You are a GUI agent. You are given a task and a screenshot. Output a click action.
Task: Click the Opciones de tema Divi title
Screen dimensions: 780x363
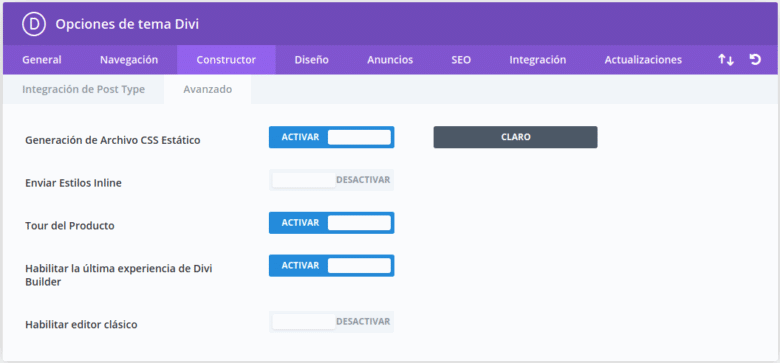[127, 24]
